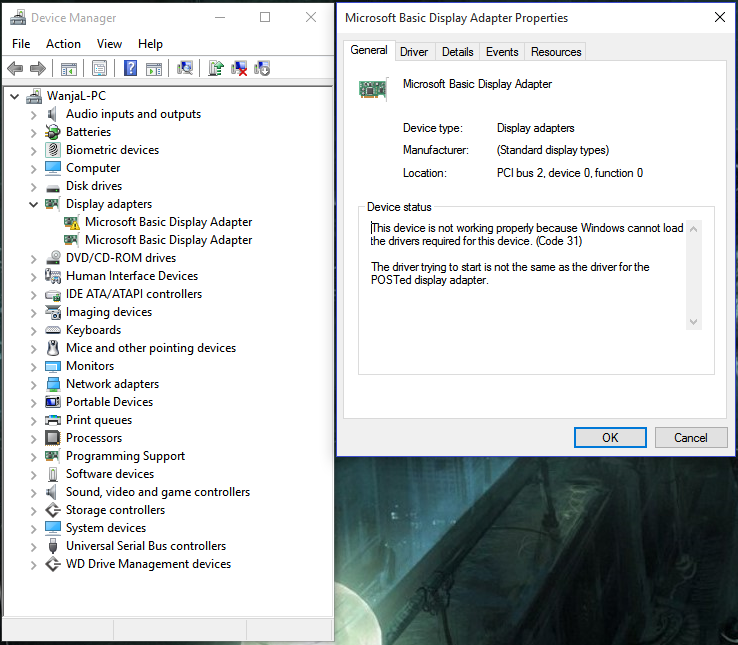Click the Storage controllers category icon
Screen dimensions: 738x645
pos(53,510)
